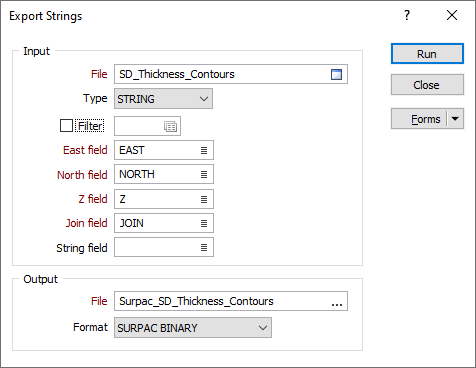This screenshot has height=368, width=476.
Task: Click the Forms button
Action: click(x=419, y=119)
